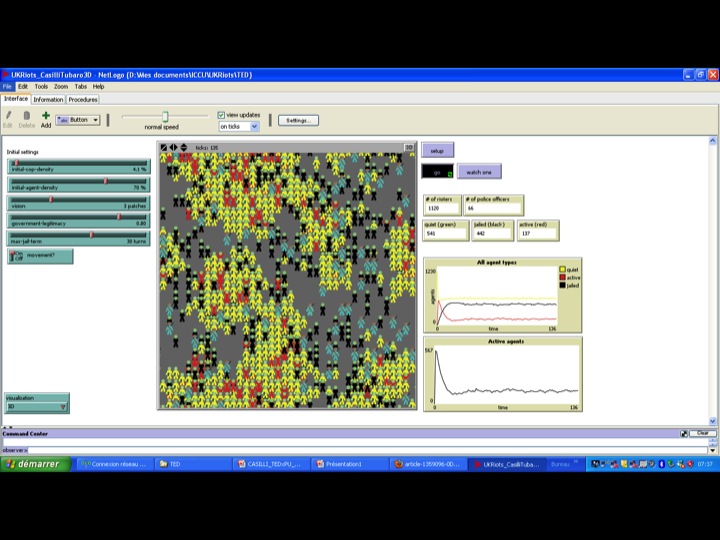Click the interface scrollbar up arrow
Viewport: 720px width, 540px height.
click(713, 141)
